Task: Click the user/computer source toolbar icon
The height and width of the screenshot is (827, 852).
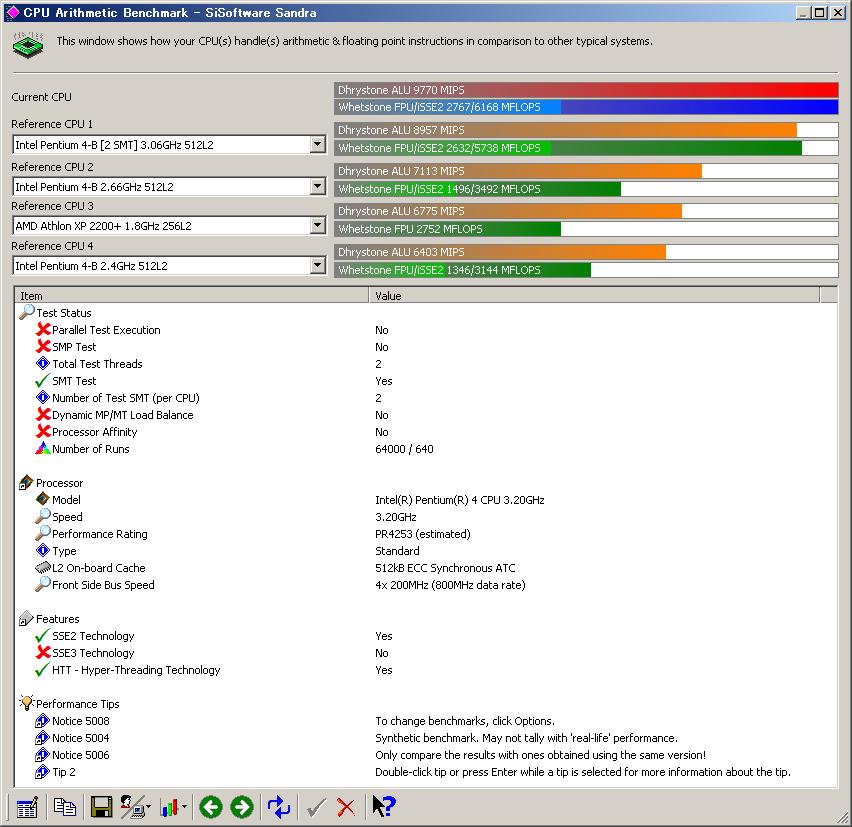Action: tap(132, 807)
